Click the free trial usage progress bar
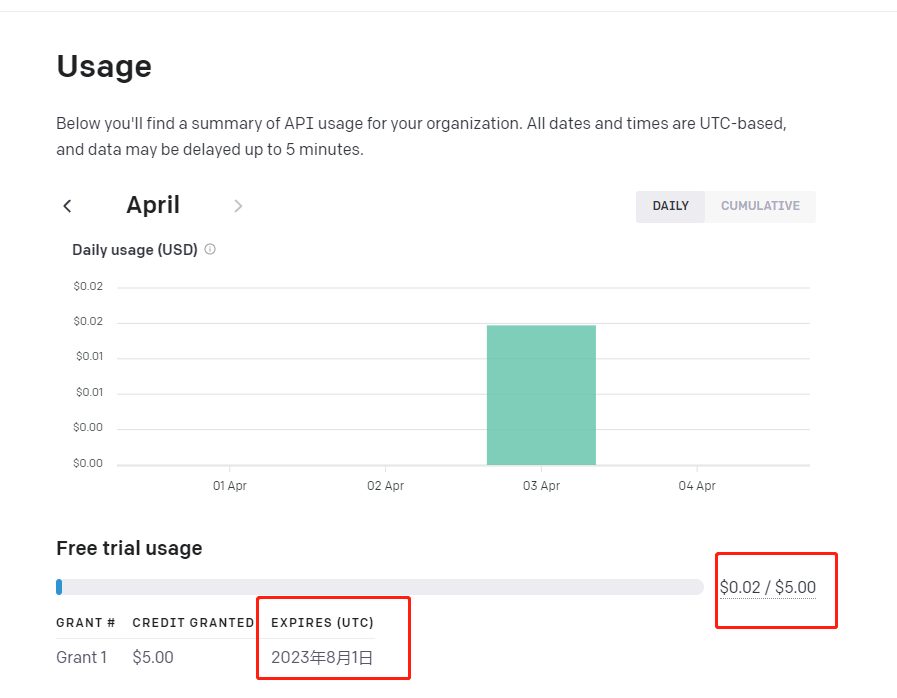 point(380,587)
